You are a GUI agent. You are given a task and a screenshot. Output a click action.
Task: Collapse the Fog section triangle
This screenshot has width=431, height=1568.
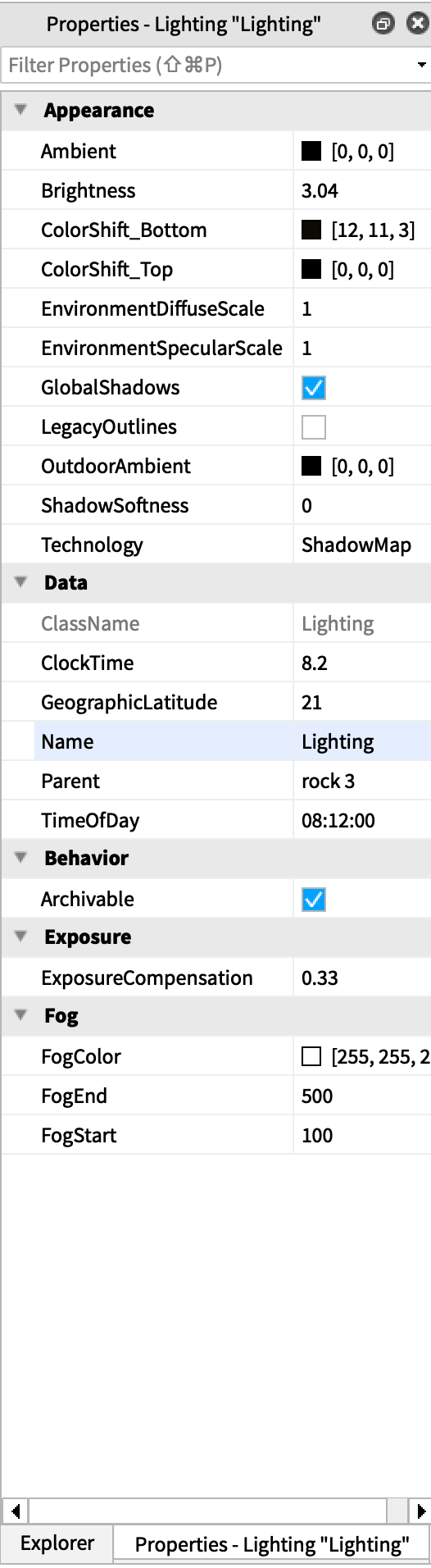[x=21, y=1015]
